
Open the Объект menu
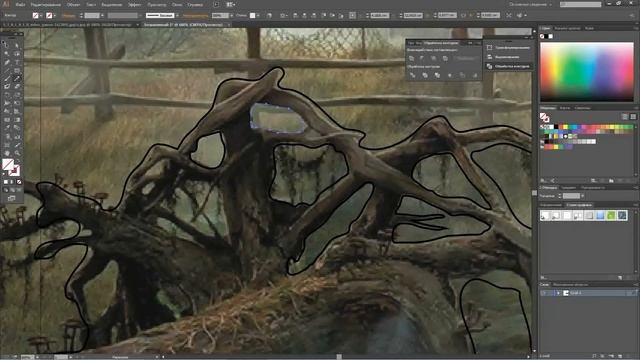73,5
